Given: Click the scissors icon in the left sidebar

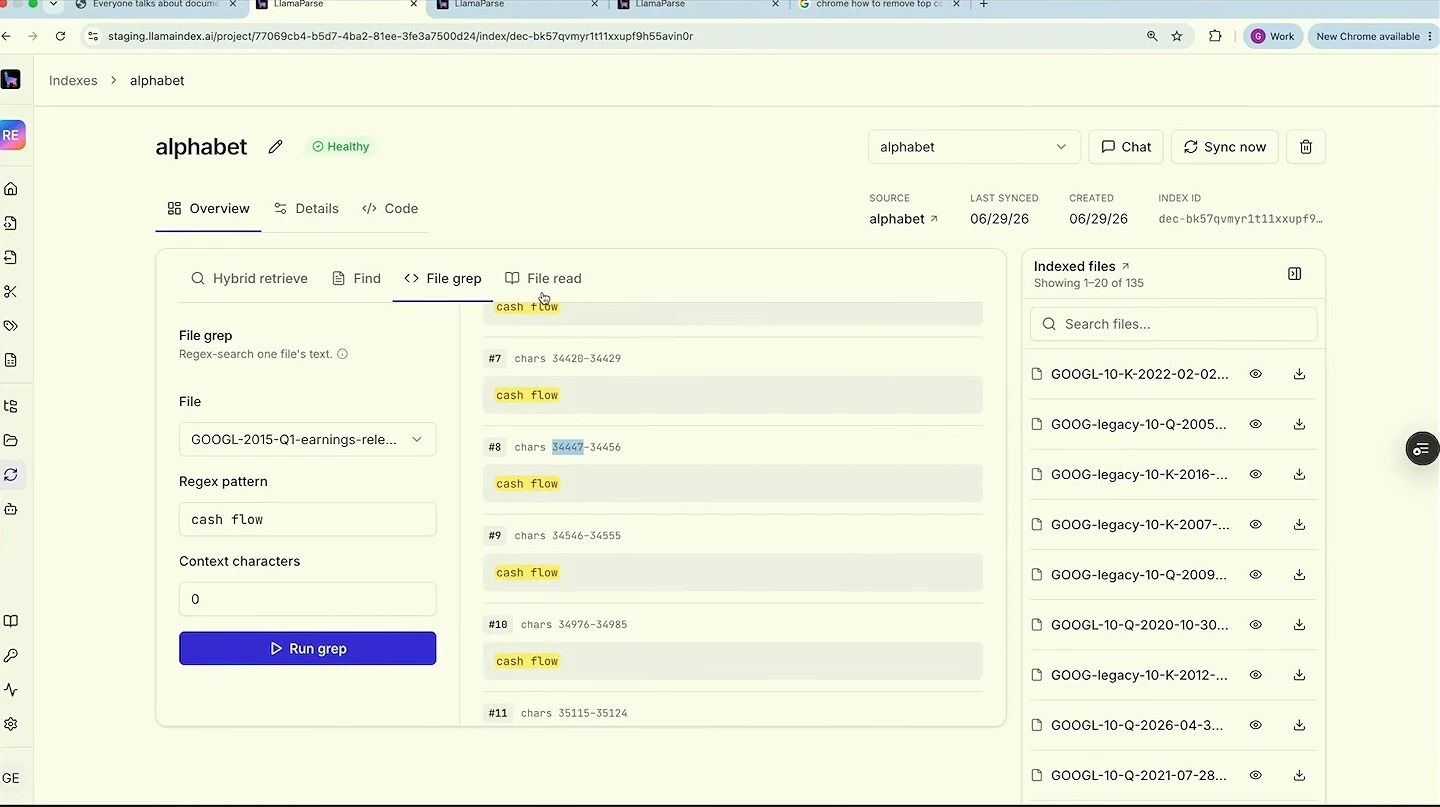Looking at the screenshot, I should (x=11, y=292).
